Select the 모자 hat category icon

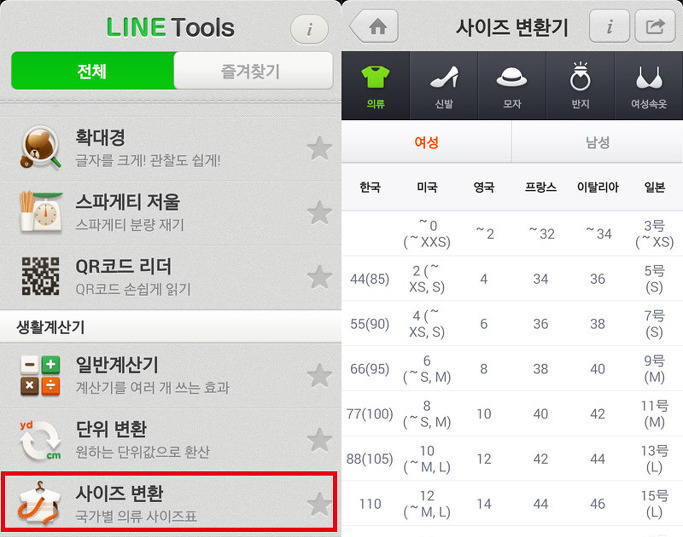(x=512, y=85)
